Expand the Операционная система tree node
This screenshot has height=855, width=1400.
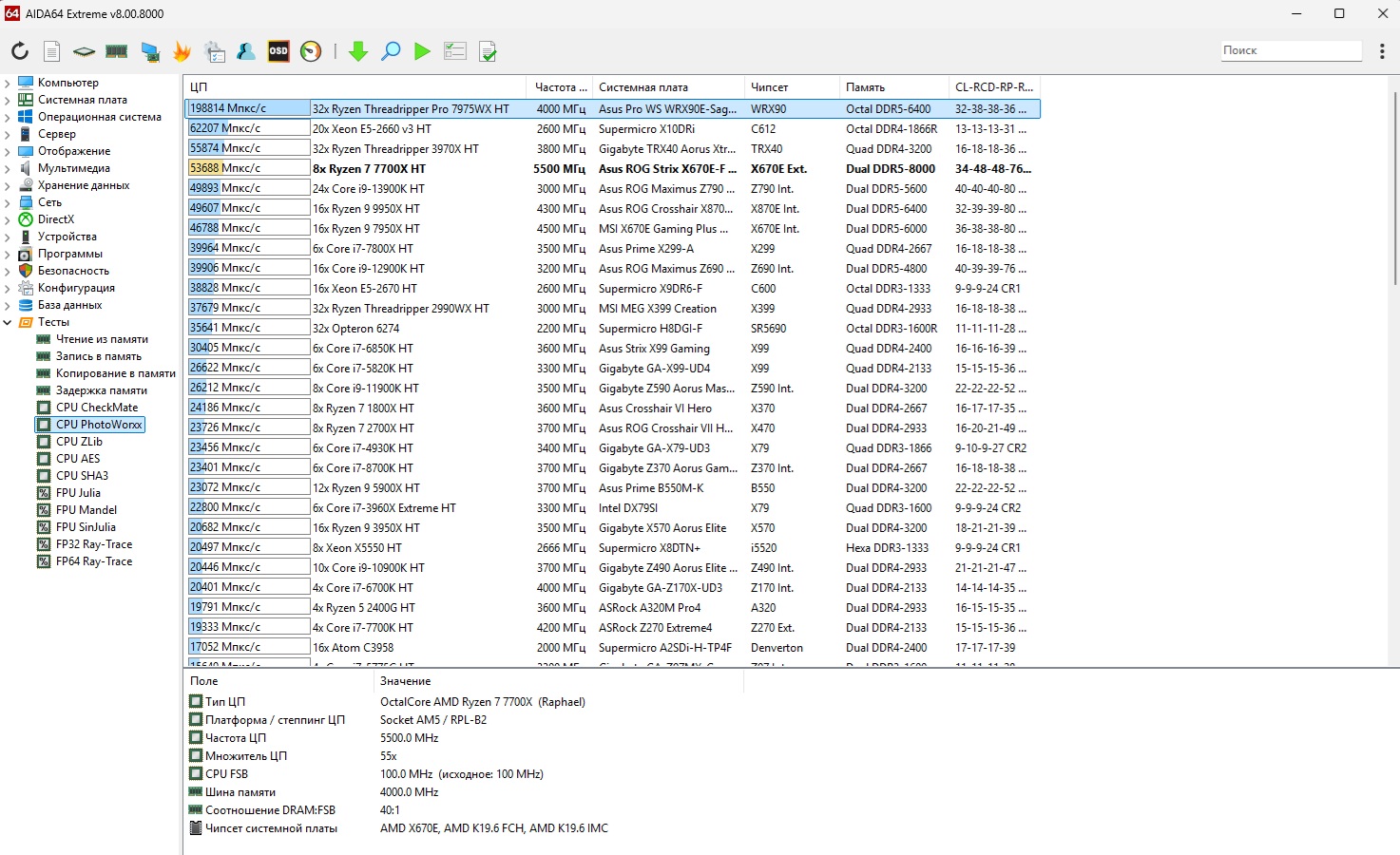coord(8,117)
